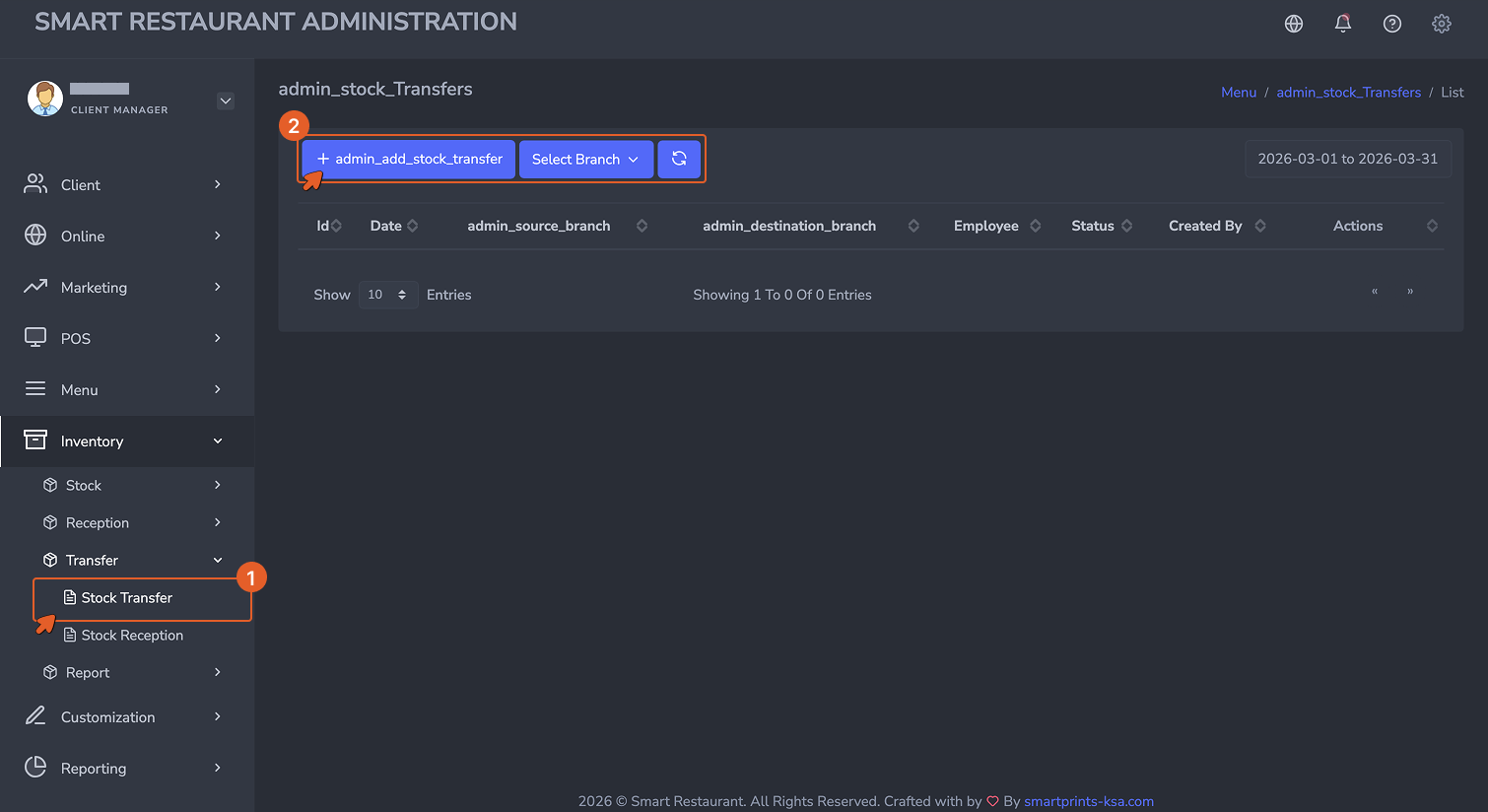1488x812 pixels.
Task: Click the Report cube icon
Action: coord(50,672)
